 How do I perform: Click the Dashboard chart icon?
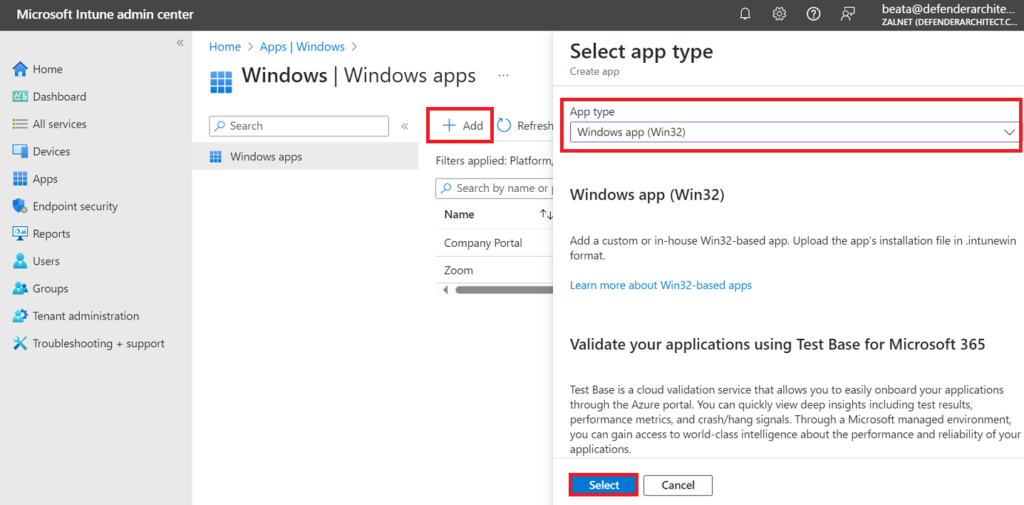(20, 97)
